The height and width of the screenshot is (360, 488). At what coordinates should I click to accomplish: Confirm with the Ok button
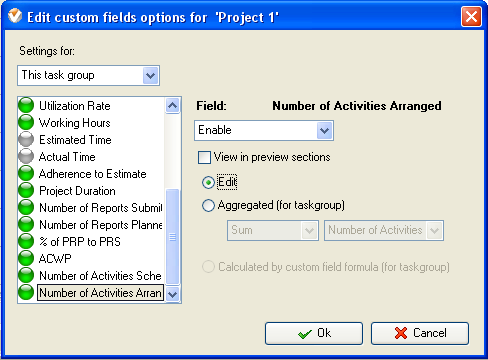point(314,333)
